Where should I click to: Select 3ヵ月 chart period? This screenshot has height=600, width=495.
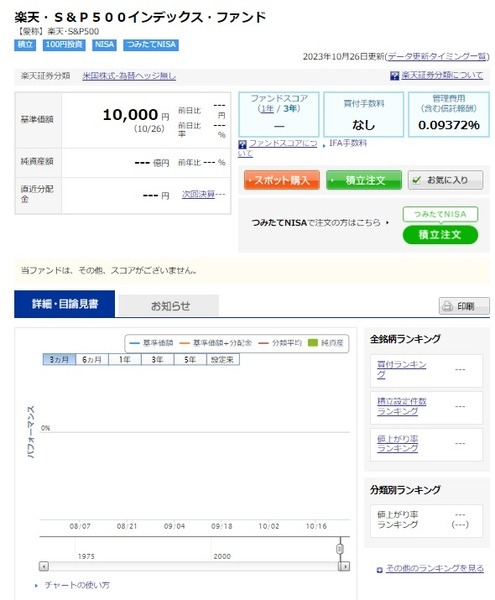point(59,360)
